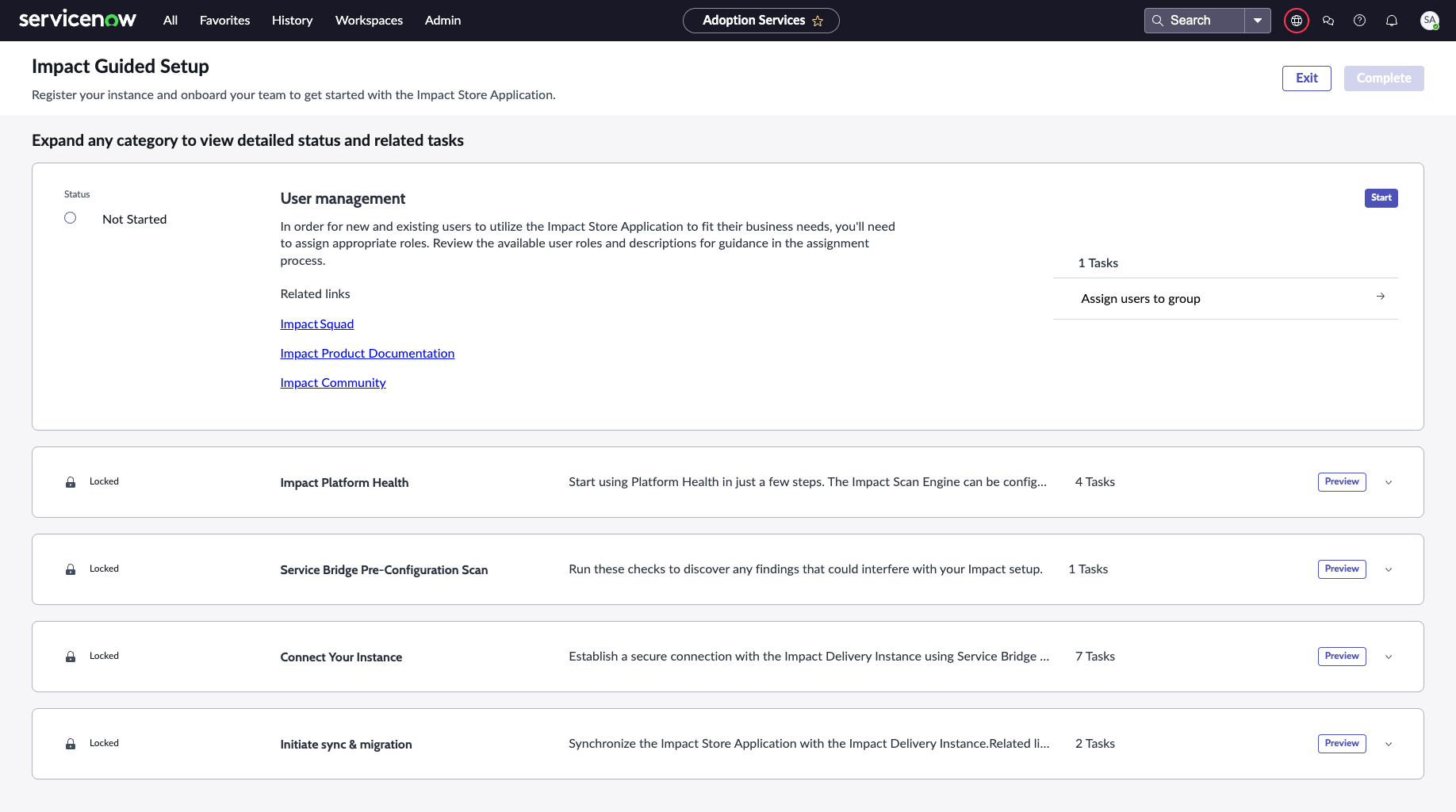Image resolution: width=1456 pixels, height=812 pixels.
Task: Click the Complete button
Action: [x=1384, y=79]
